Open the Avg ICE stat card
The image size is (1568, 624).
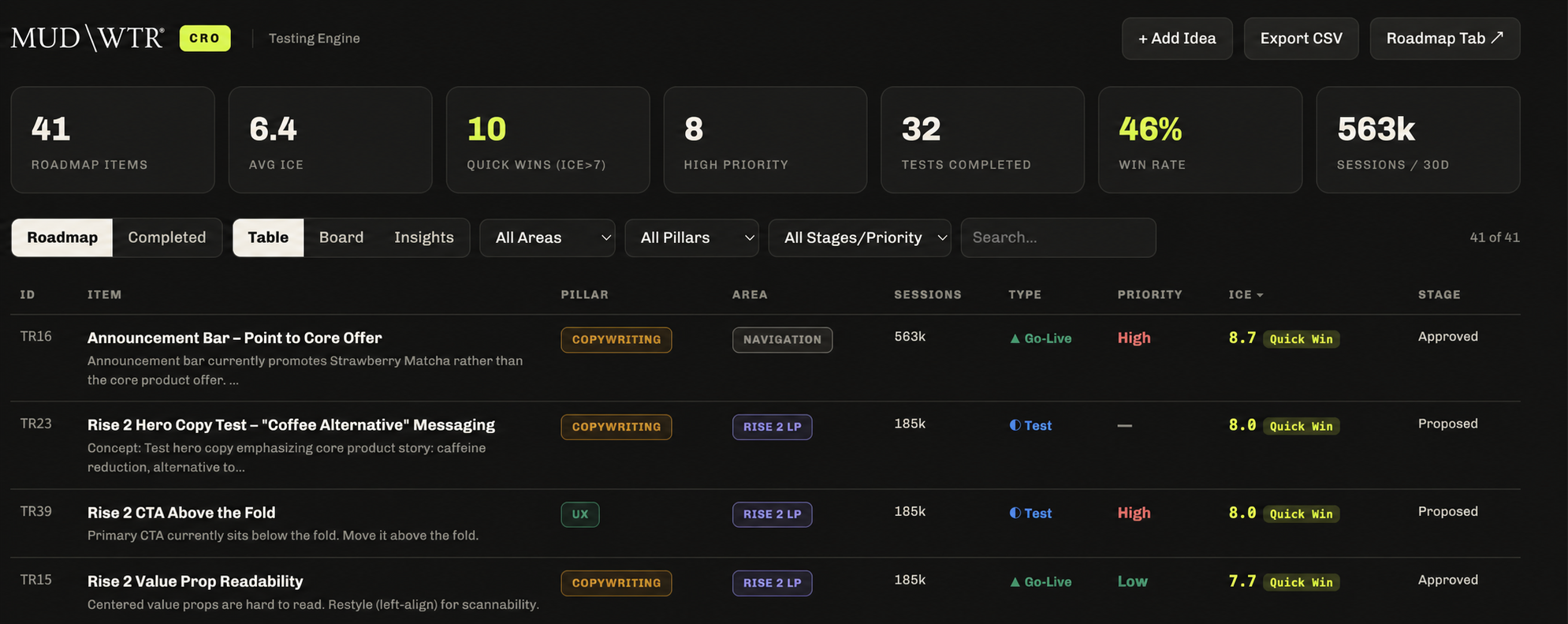point(330,140)
